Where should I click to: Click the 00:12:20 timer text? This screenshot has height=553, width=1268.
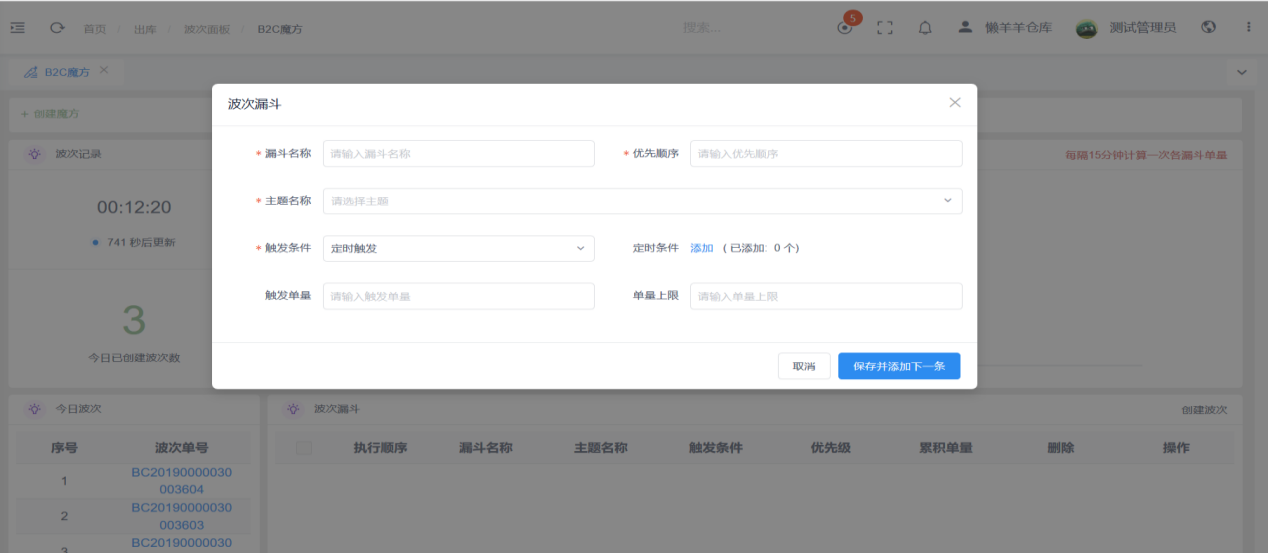pos(134,208)
